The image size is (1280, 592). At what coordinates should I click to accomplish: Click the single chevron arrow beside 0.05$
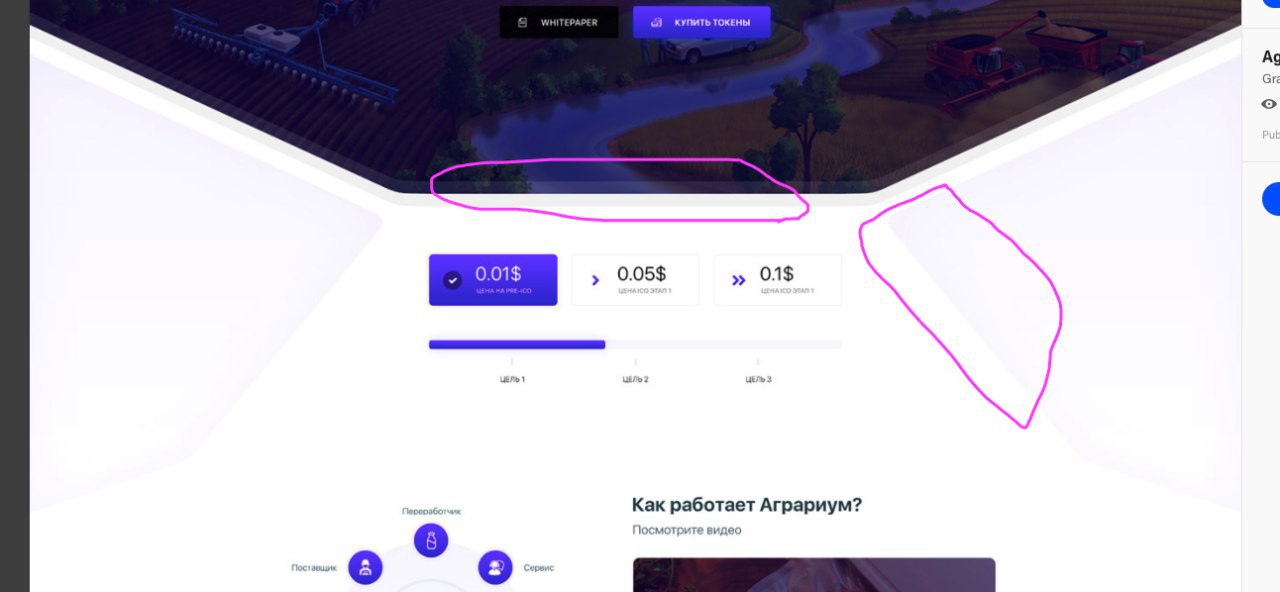click(596, 280)
